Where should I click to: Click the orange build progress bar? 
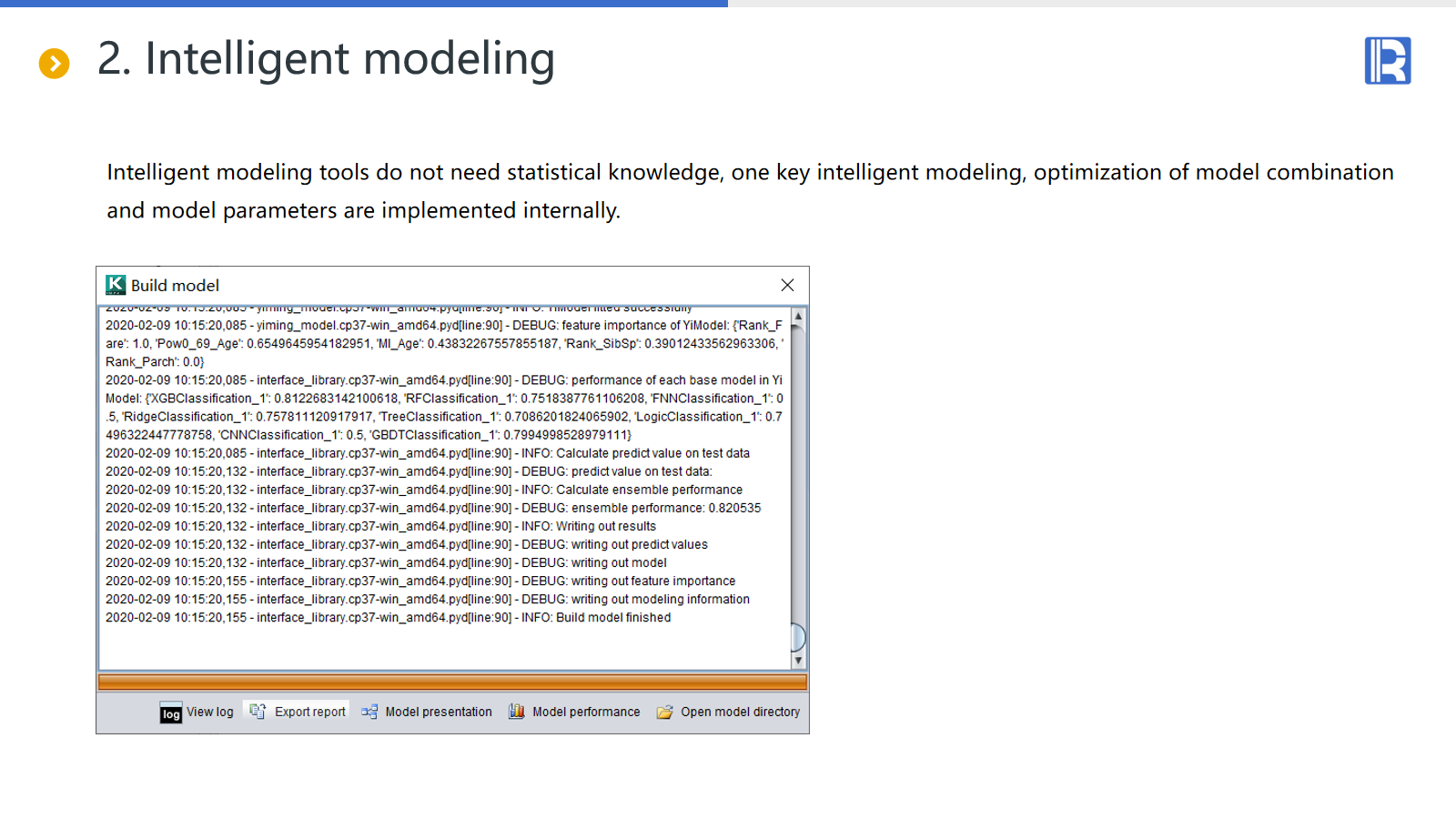pos(452,682)
